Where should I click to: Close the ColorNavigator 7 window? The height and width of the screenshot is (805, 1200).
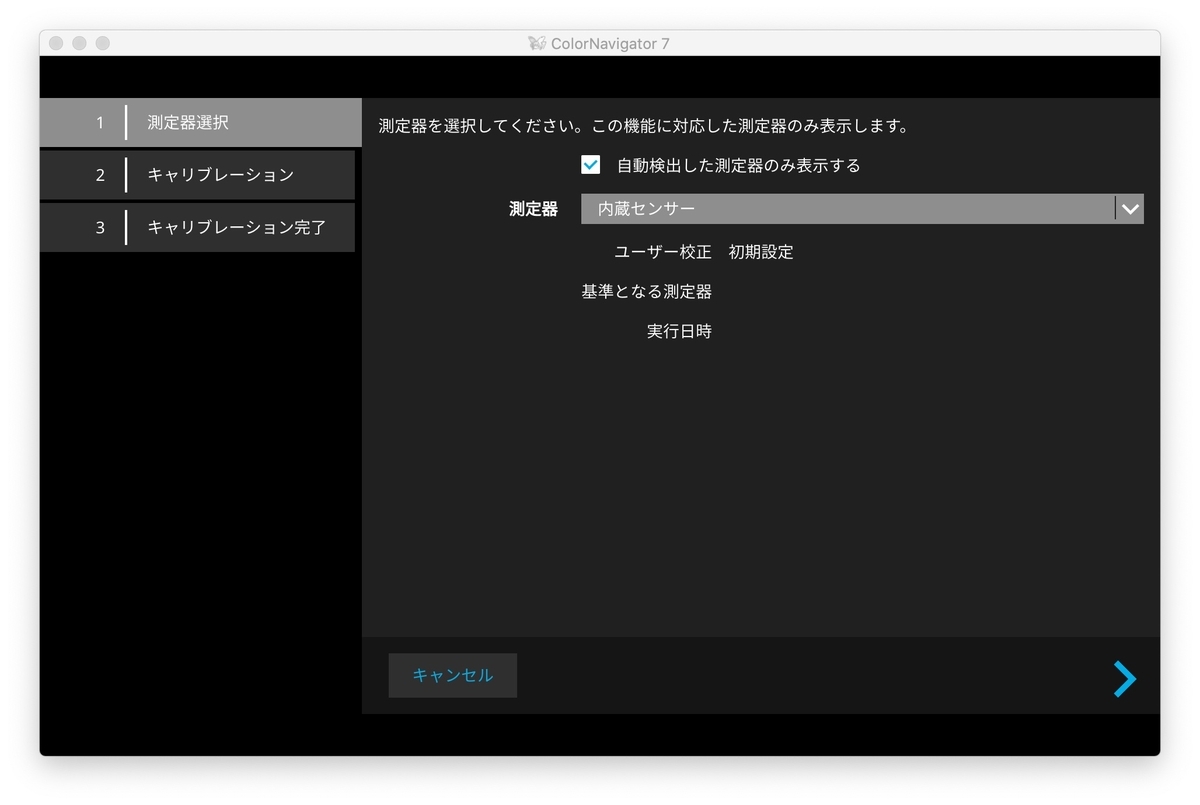click(56, 43)
